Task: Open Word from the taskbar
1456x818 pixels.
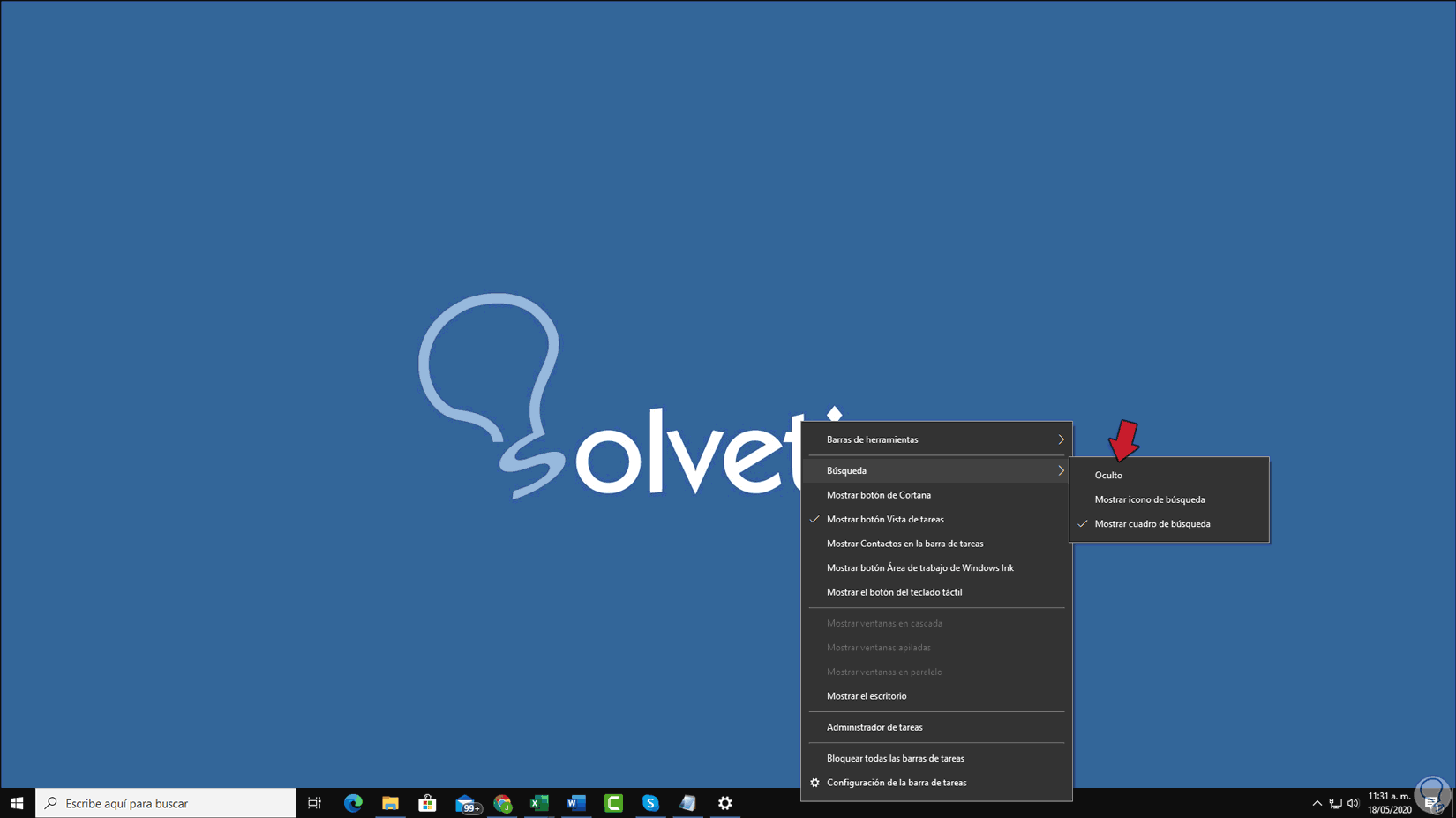Action: [x=576, y=803]
